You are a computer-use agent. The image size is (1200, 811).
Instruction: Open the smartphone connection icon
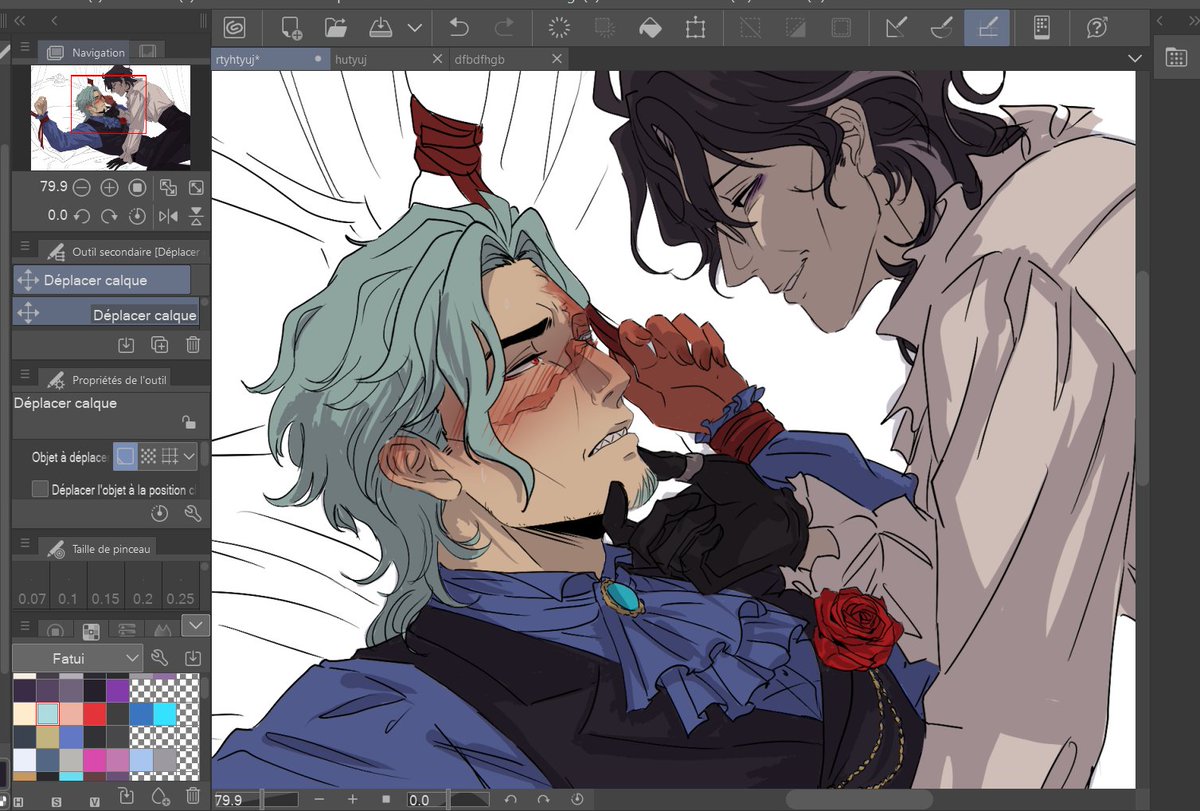tap(1041, 27)
